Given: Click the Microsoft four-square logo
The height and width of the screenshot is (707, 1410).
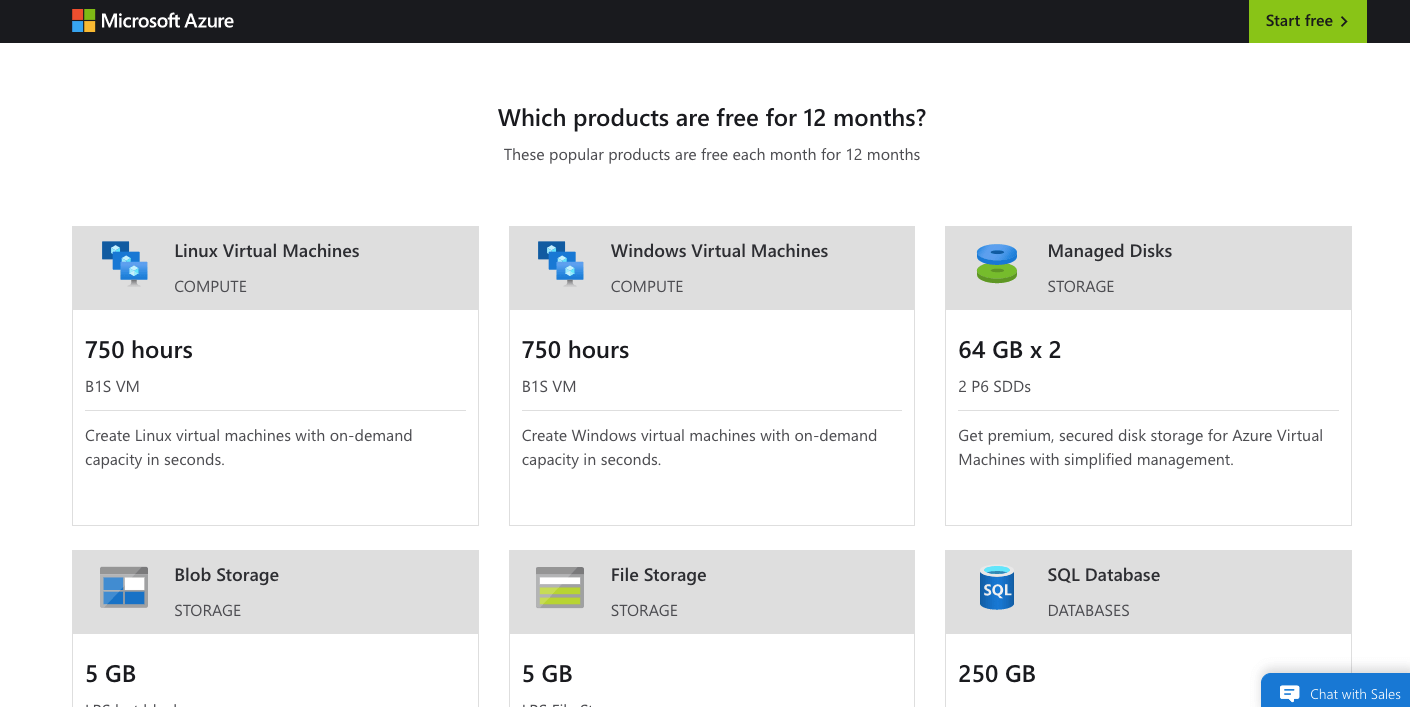Looking at the screenshot, I should [x=84, y=21].
